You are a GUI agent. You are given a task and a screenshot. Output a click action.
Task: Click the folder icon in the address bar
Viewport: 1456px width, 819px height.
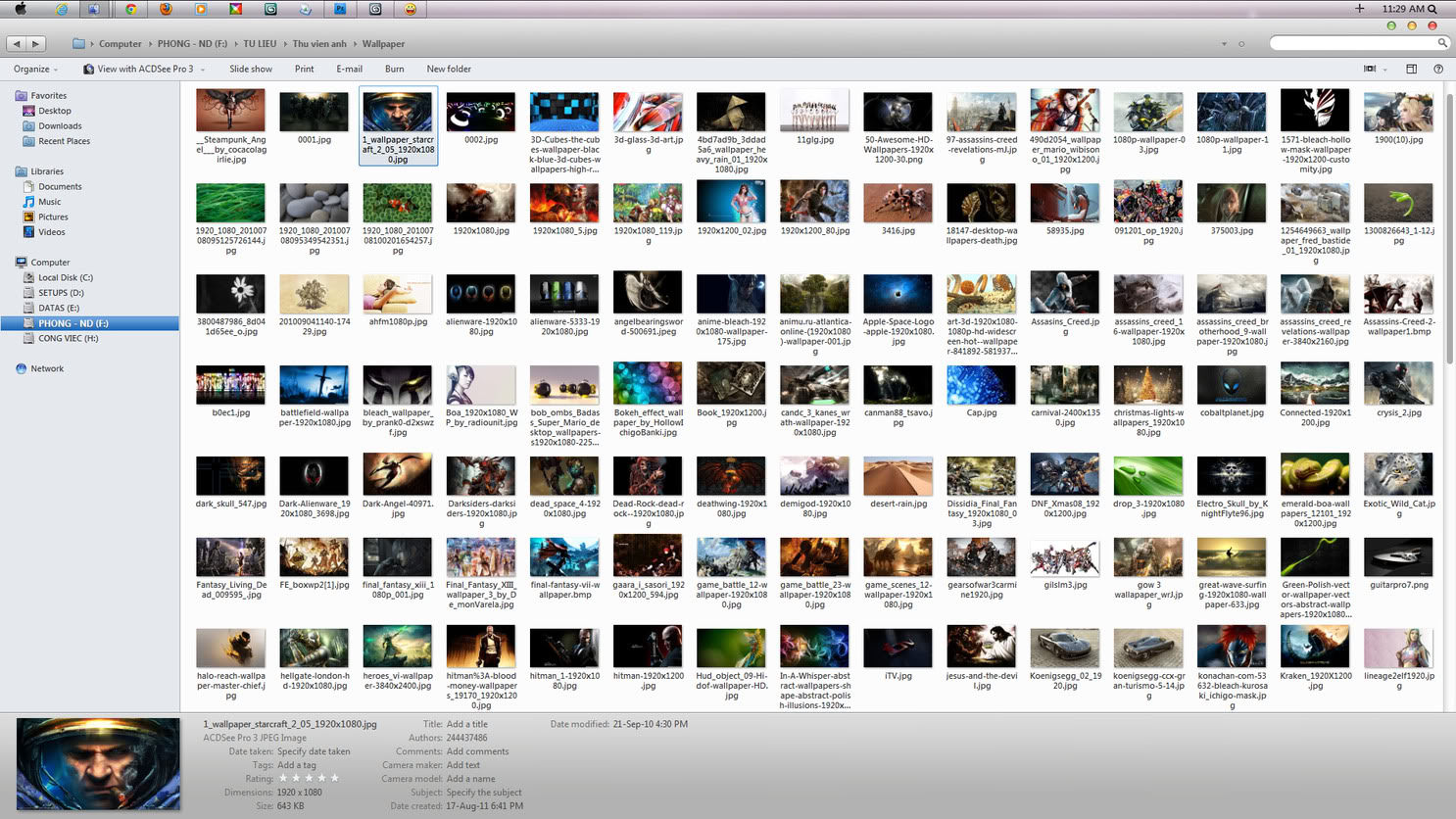tap(78, 43)
